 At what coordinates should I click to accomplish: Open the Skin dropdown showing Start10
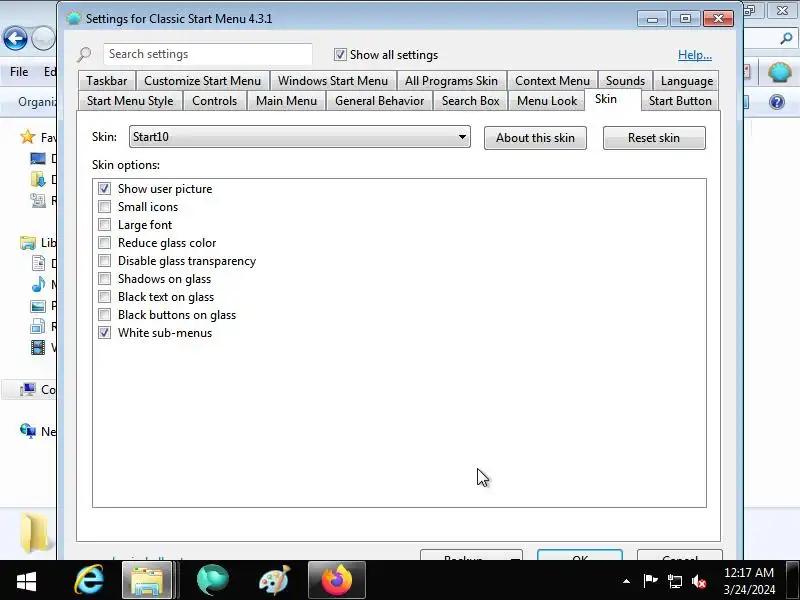(299, 137)
